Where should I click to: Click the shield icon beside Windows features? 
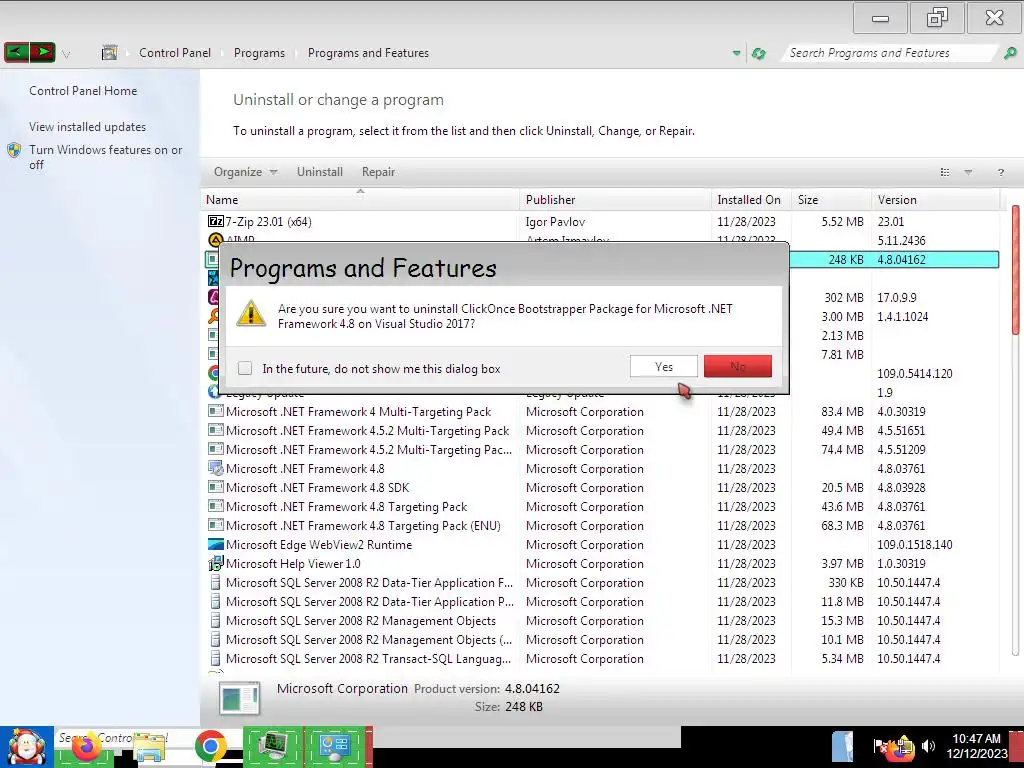[x=14, y=150]
